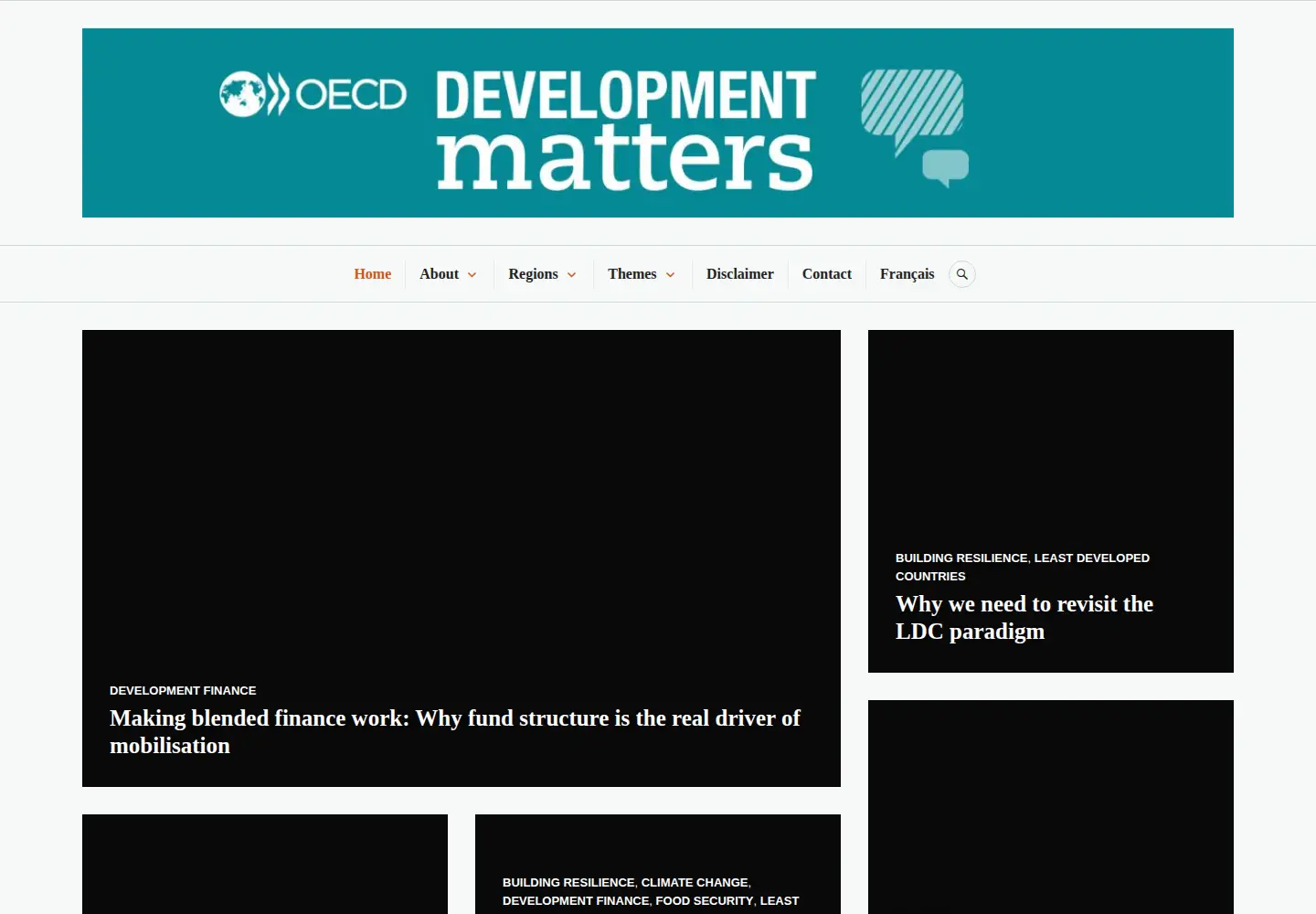Open the Themes menu label
Image resolution: width=1316 pixels, height=914 pixels.
point(632,274)
